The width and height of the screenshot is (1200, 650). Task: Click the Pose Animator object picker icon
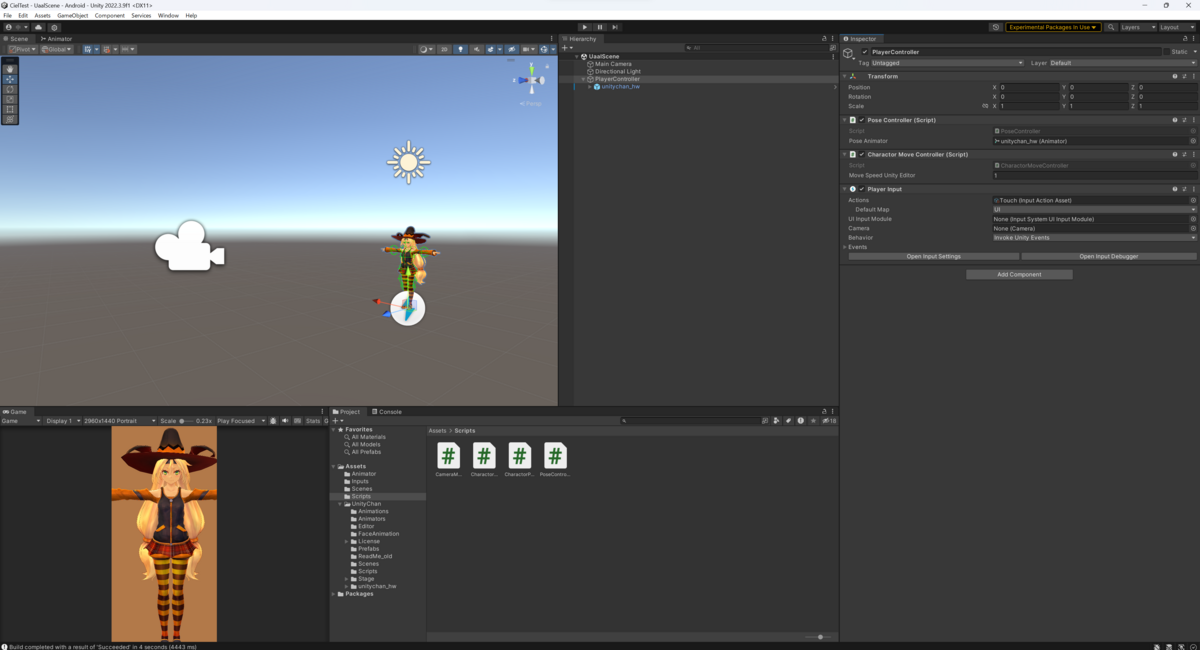pyautogui.click(x=1193, y=141)
